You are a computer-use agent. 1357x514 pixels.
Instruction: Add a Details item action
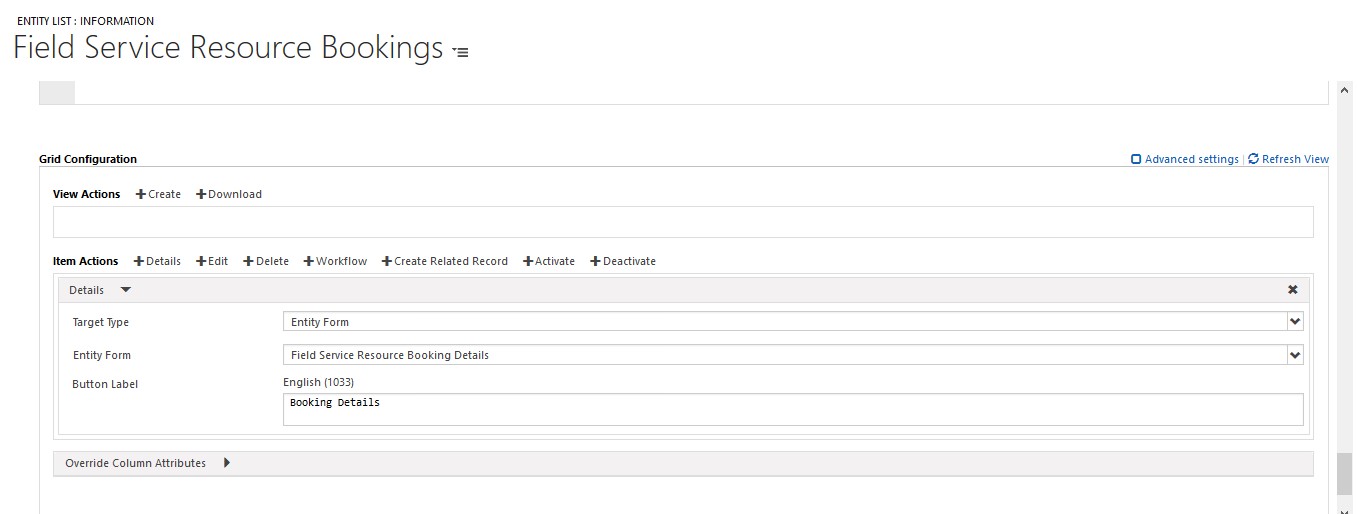pyautogui.click(x=157, y=261)
